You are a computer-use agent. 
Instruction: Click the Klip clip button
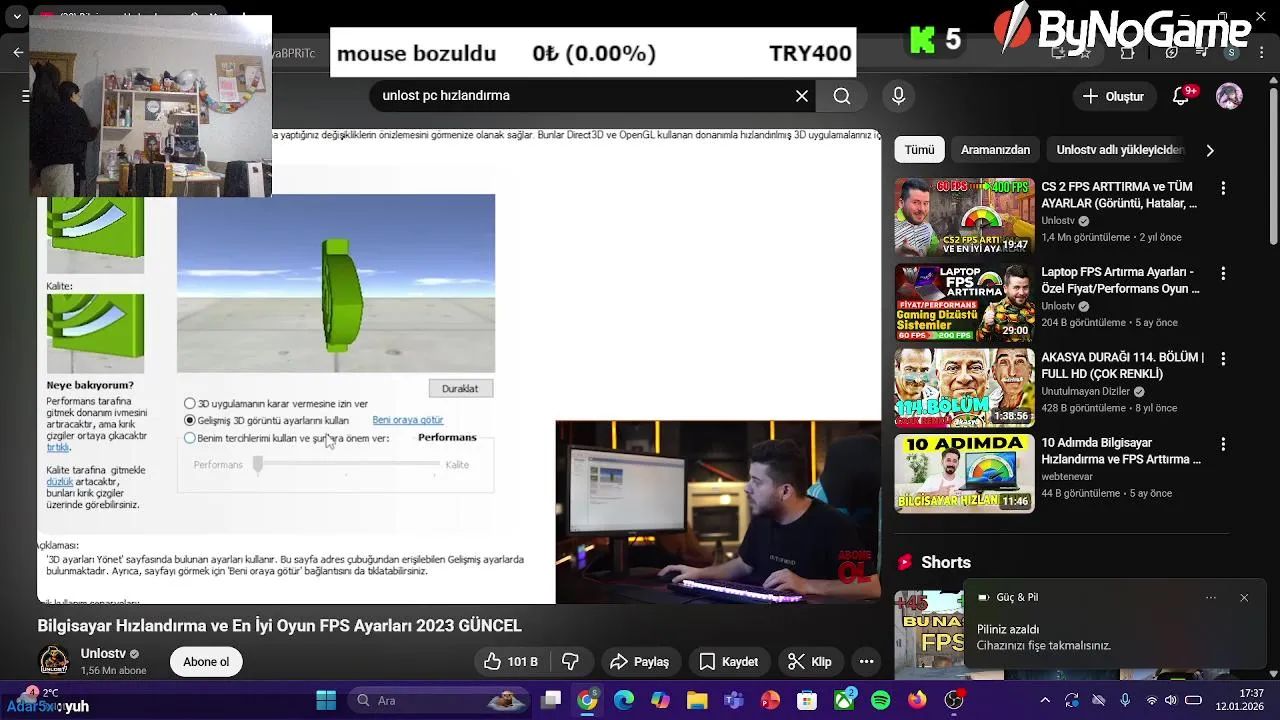coord(810,662)
